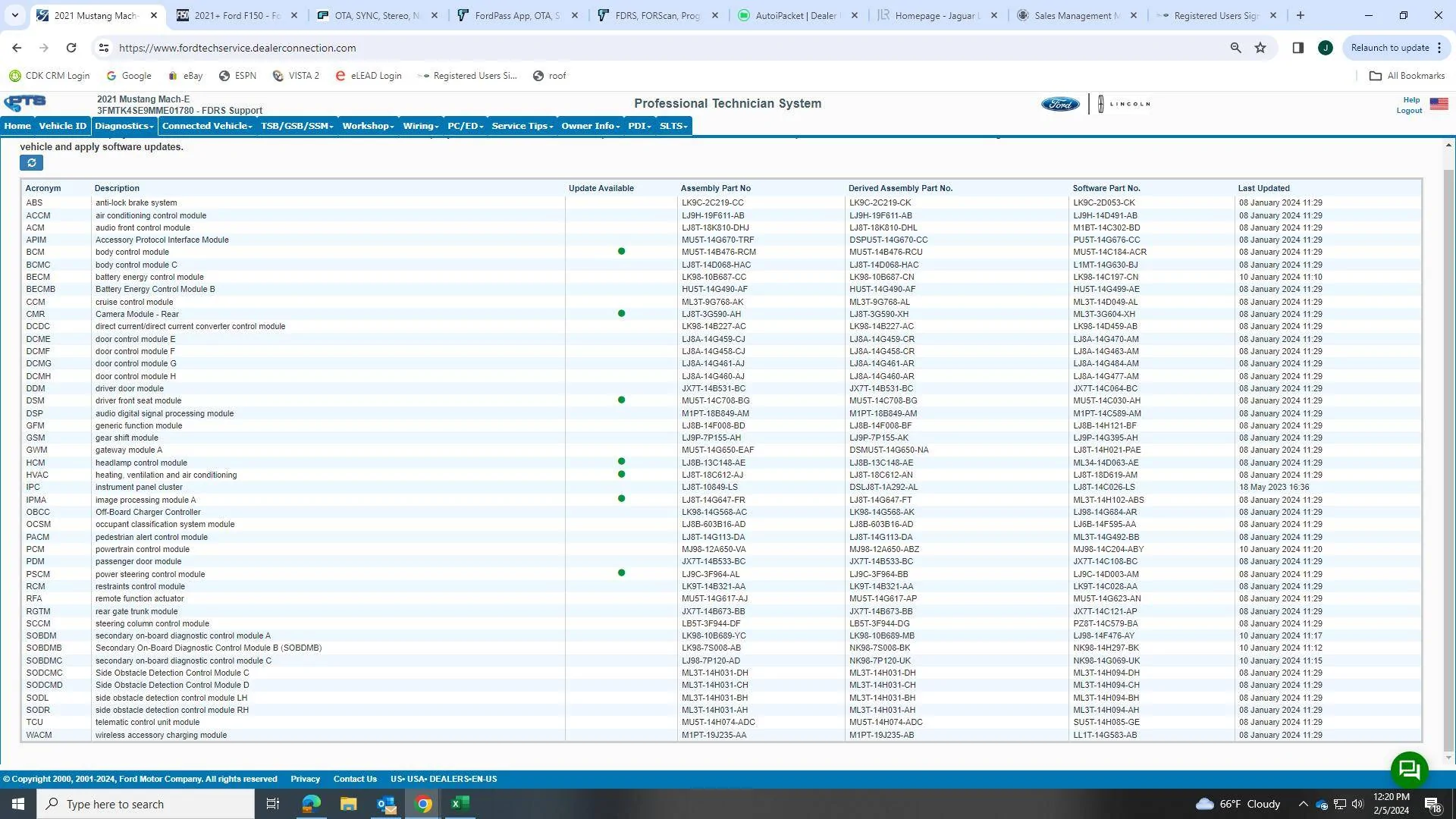Image resolution: width=1456 pixels, height=819 pixels.
Task: Open the Connected Vehicle dropdown menu
Action: (206, 126)
